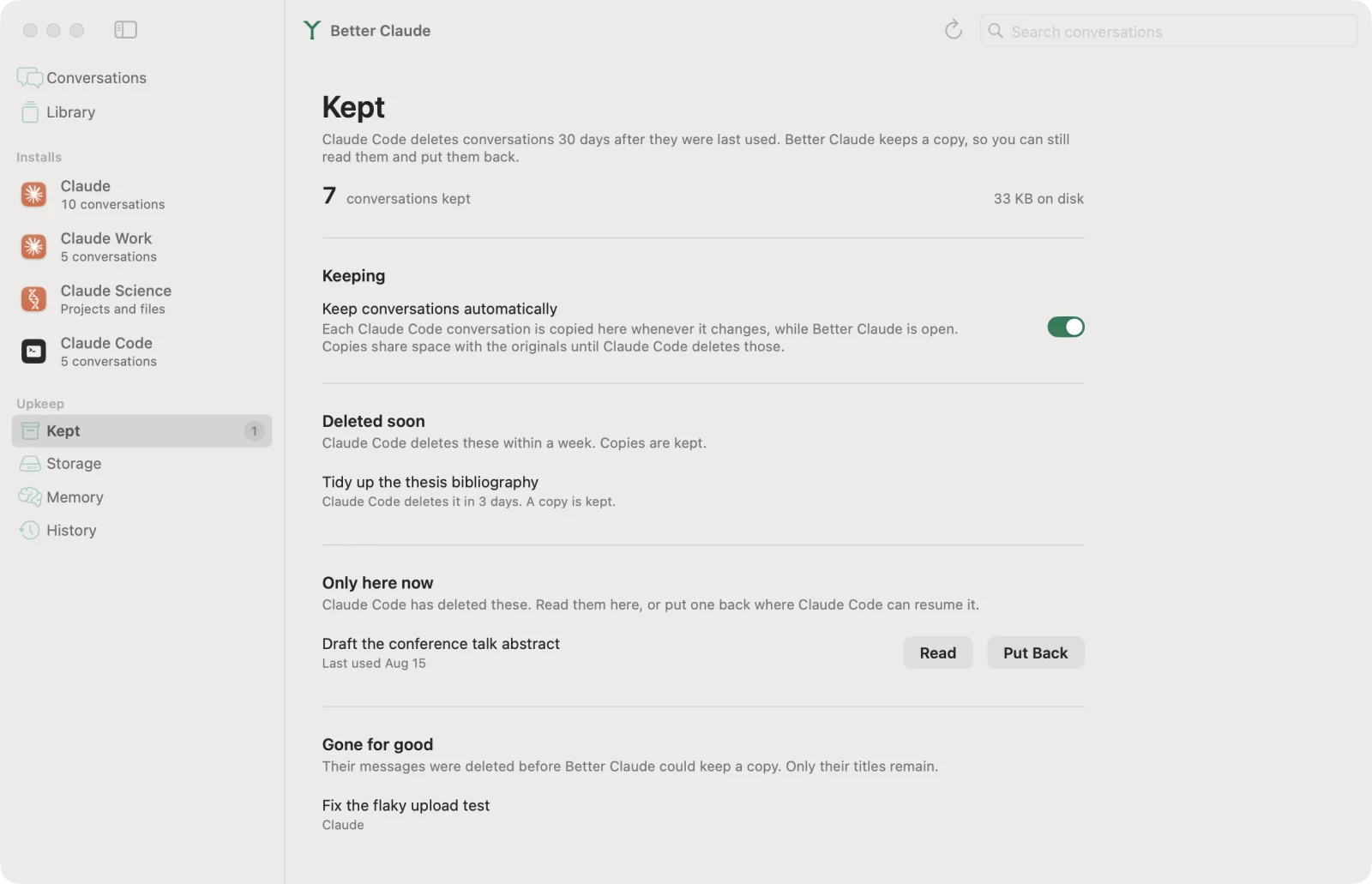Click the 'Keep conversations automatically' label
The image size is (1372, 884).
440,310
